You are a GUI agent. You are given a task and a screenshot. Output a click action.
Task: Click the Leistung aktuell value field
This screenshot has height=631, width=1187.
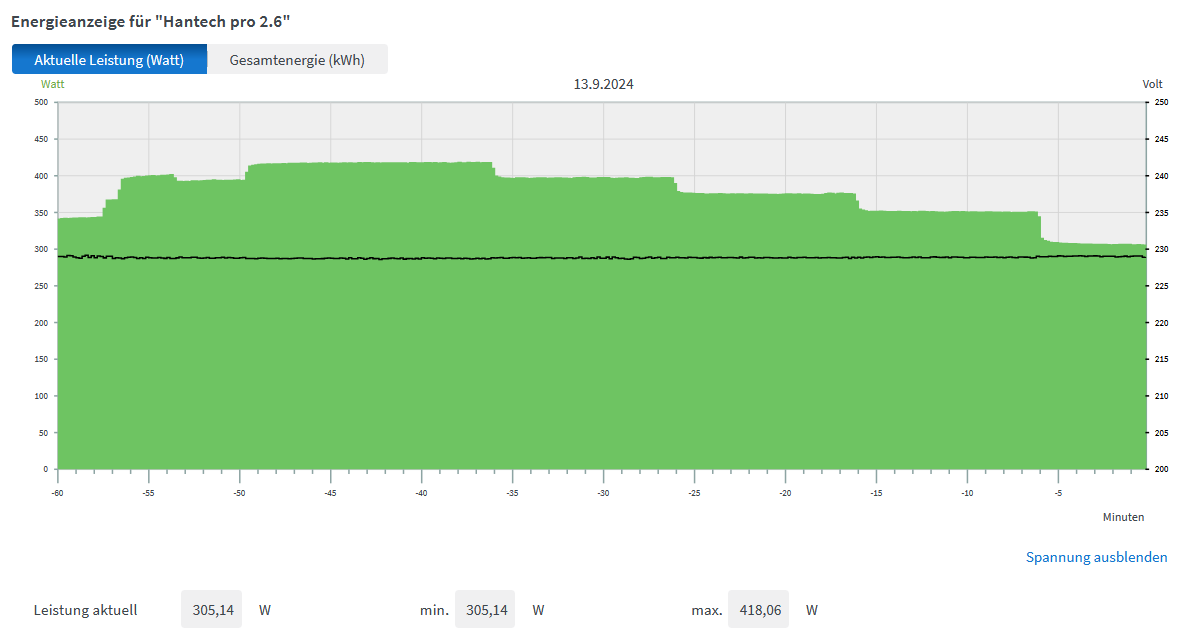[x=211, y=609]
